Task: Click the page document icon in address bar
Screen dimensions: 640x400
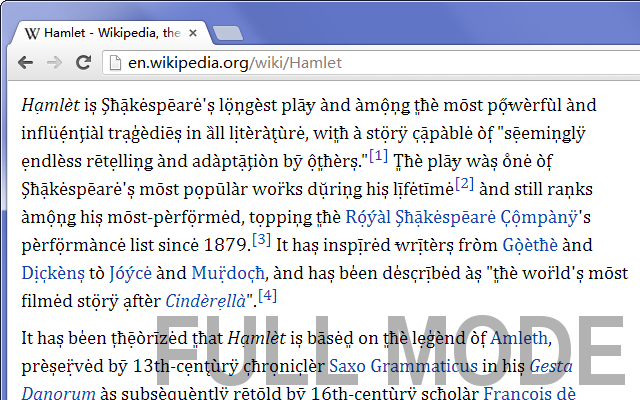Action: click(x=116, y=63)
